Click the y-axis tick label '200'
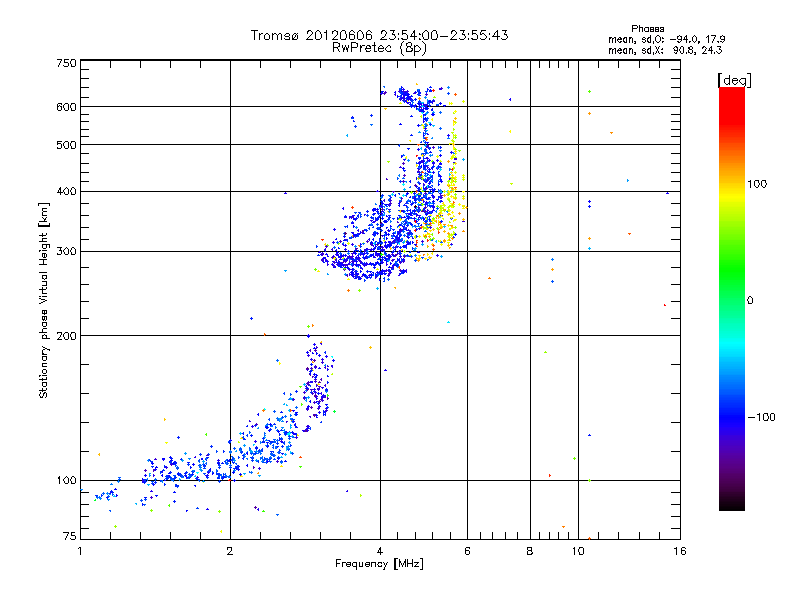Viewport: 800px width, 600px height. [66, 336]
